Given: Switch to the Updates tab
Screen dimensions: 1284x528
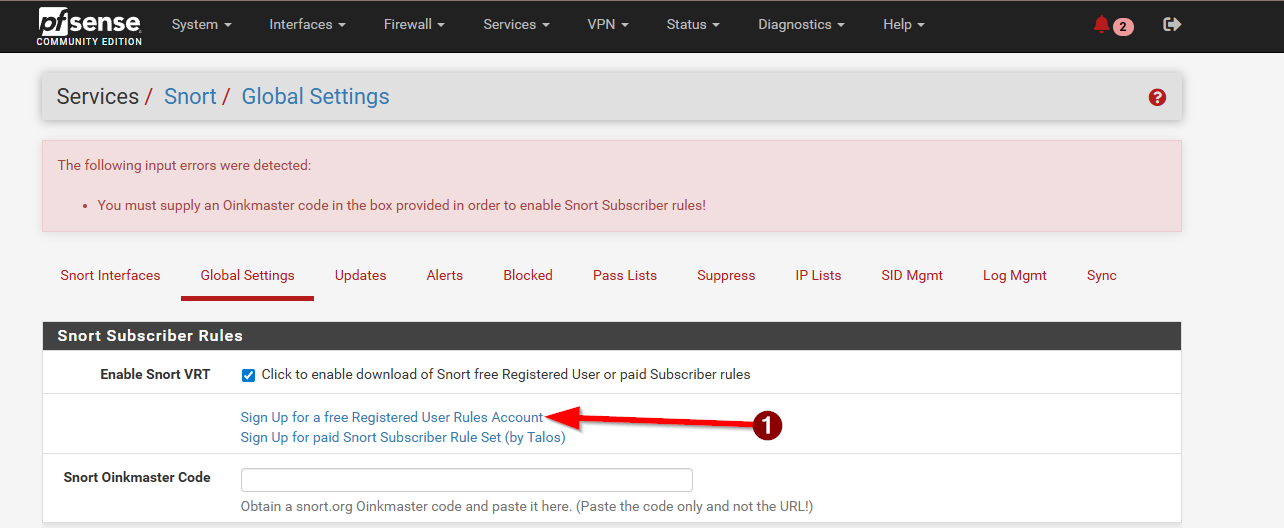Looking at the screenshot, I should [360, 276].
